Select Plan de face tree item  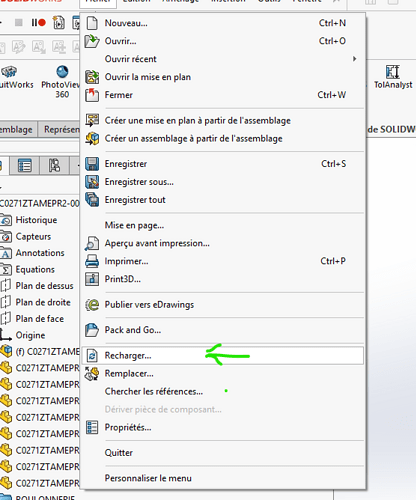[40, 319]
